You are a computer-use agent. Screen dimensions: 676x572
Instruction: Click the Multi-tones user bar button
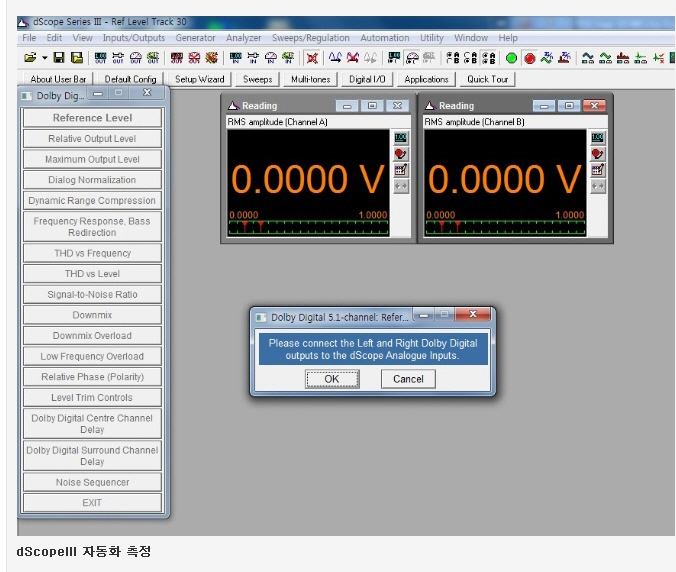point(310,79)
